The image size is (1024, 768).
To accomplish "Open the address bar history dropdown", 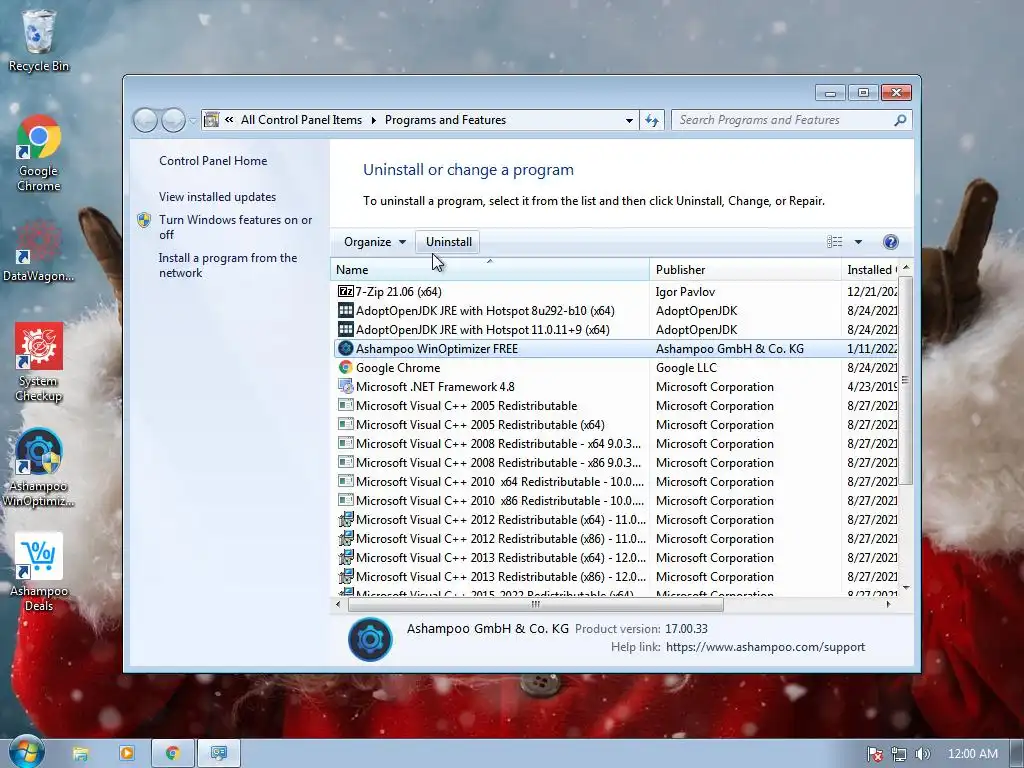I will coord(629,121).
